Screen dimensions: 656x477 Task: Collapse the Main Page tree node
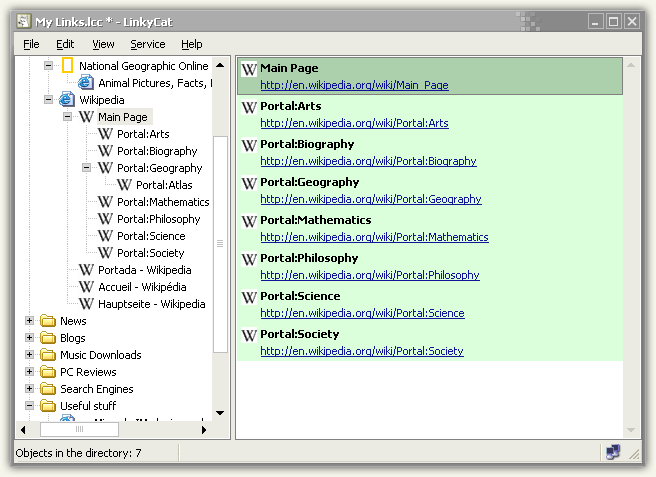point(67,116)
